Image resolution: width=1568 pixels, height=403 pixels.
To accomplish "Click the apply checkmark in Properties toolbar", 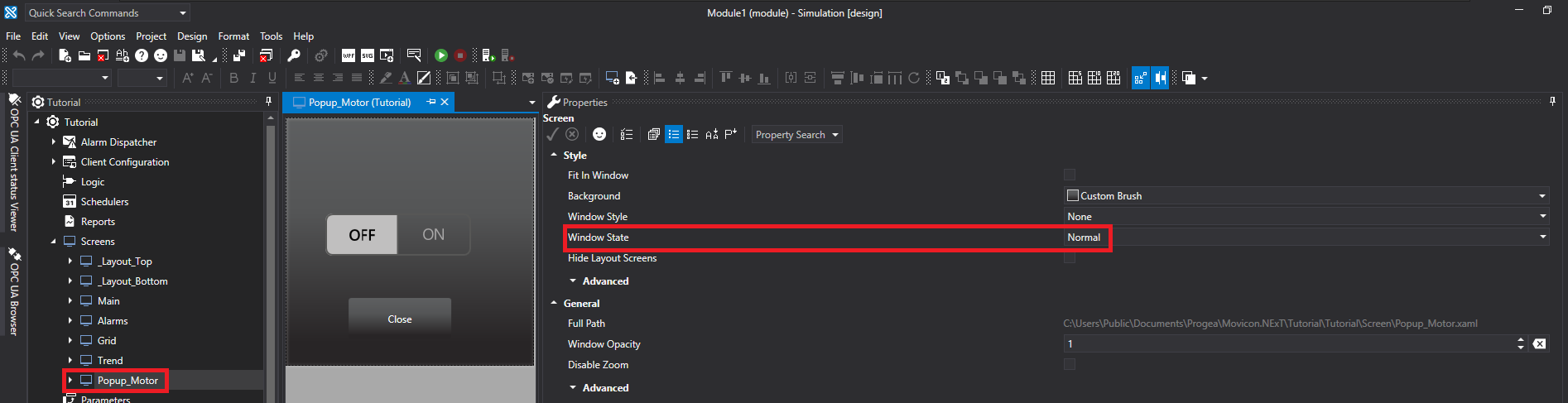I will [x=553, y=134].
